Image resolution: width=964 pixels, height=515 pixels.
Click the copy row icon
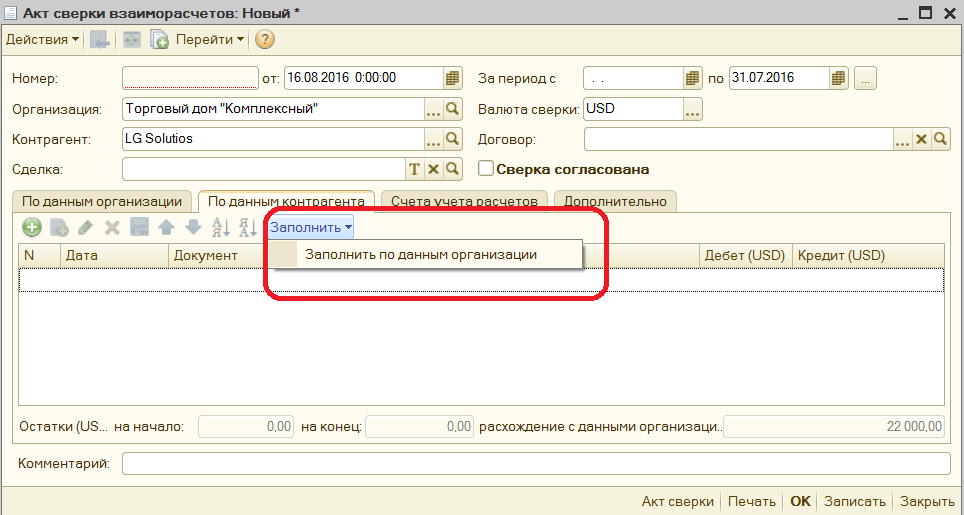pyautogui.click(x=59, y=227)
